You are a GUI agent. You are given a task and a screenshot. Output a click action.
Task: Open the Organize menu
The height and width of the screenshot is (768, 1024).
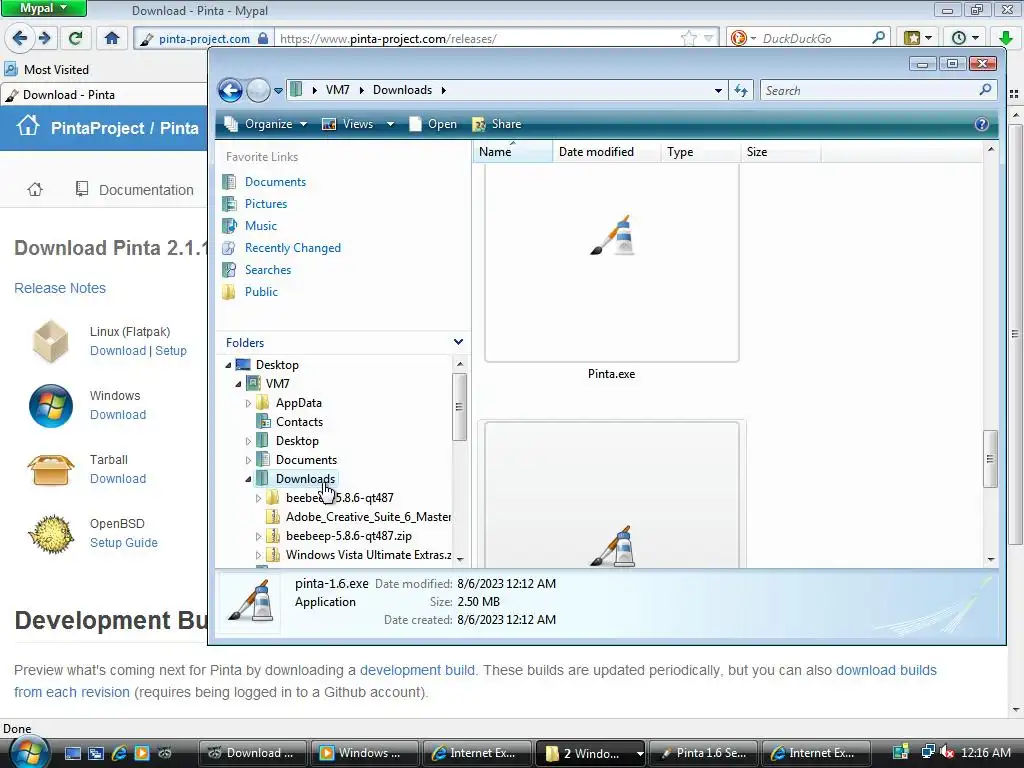click(265, 124)
